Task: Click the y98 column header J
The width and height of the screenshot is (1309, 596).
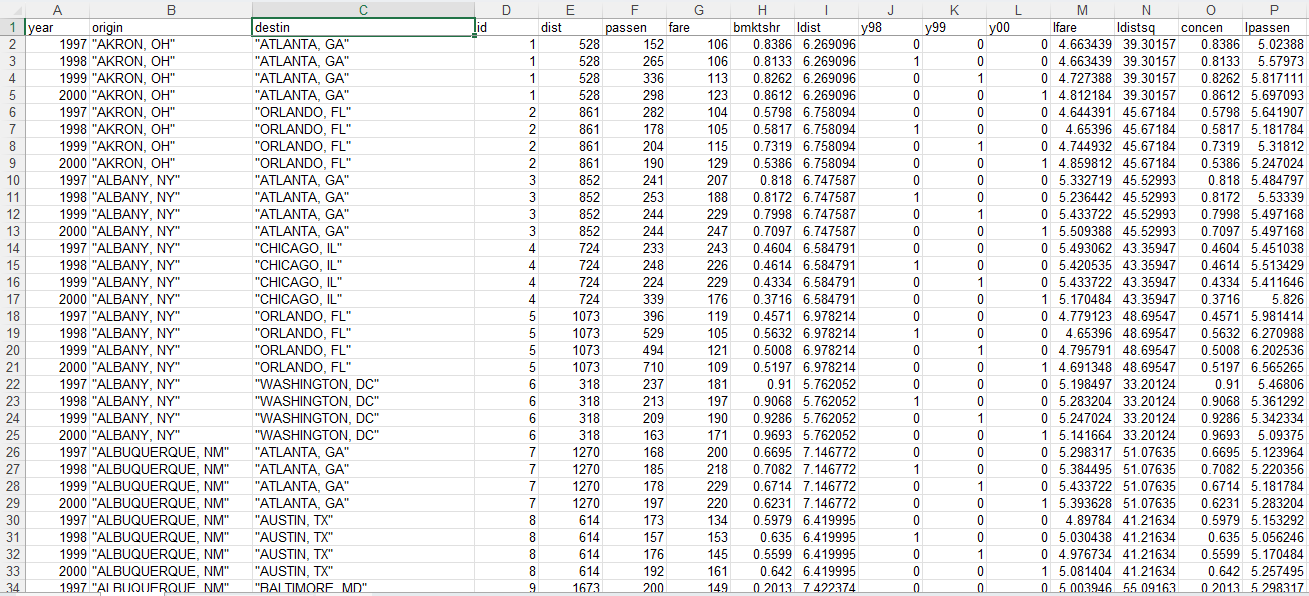Action: pos(890,10)
